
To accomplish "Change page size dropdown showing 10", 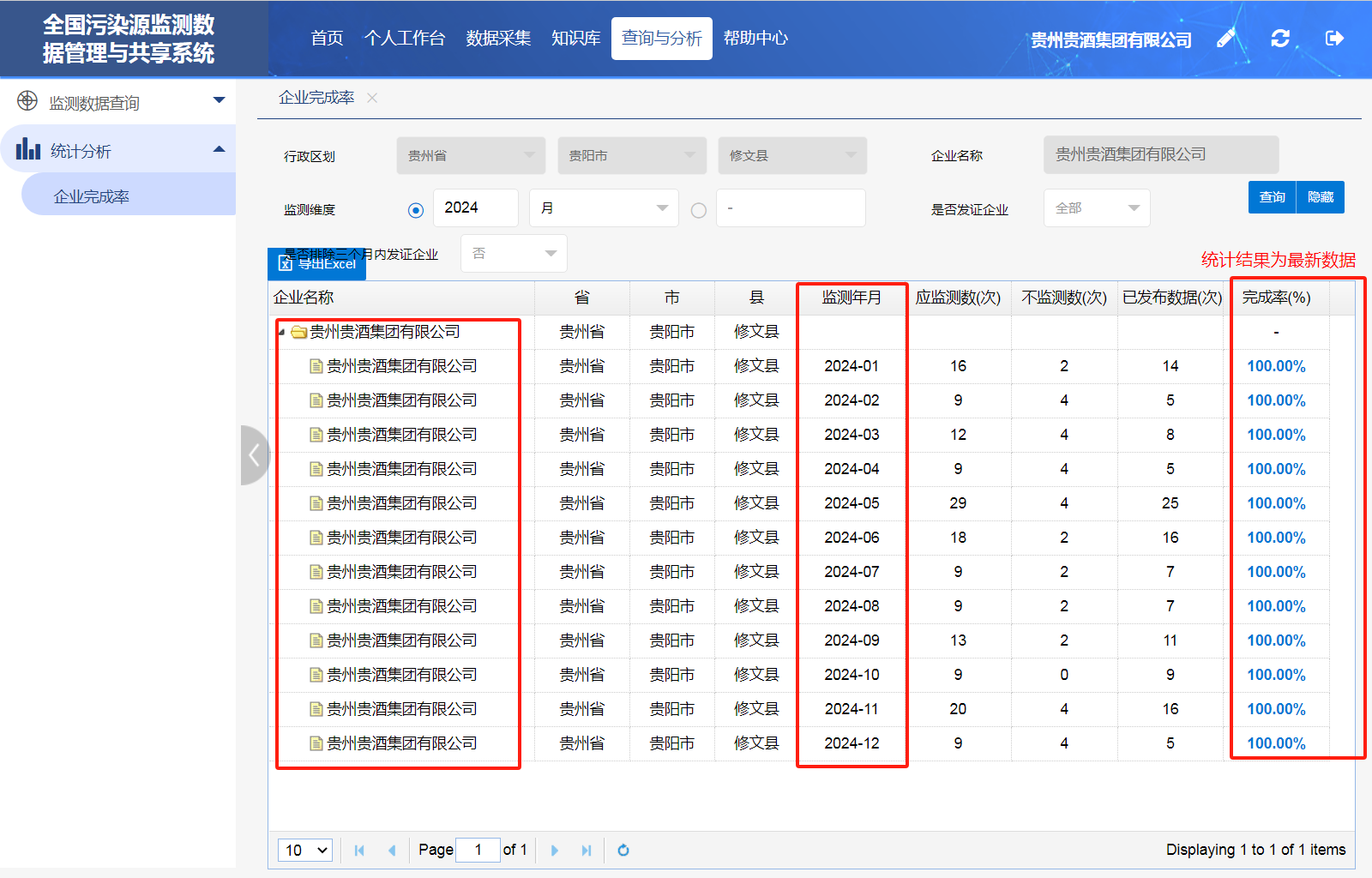I will (305, 851).
